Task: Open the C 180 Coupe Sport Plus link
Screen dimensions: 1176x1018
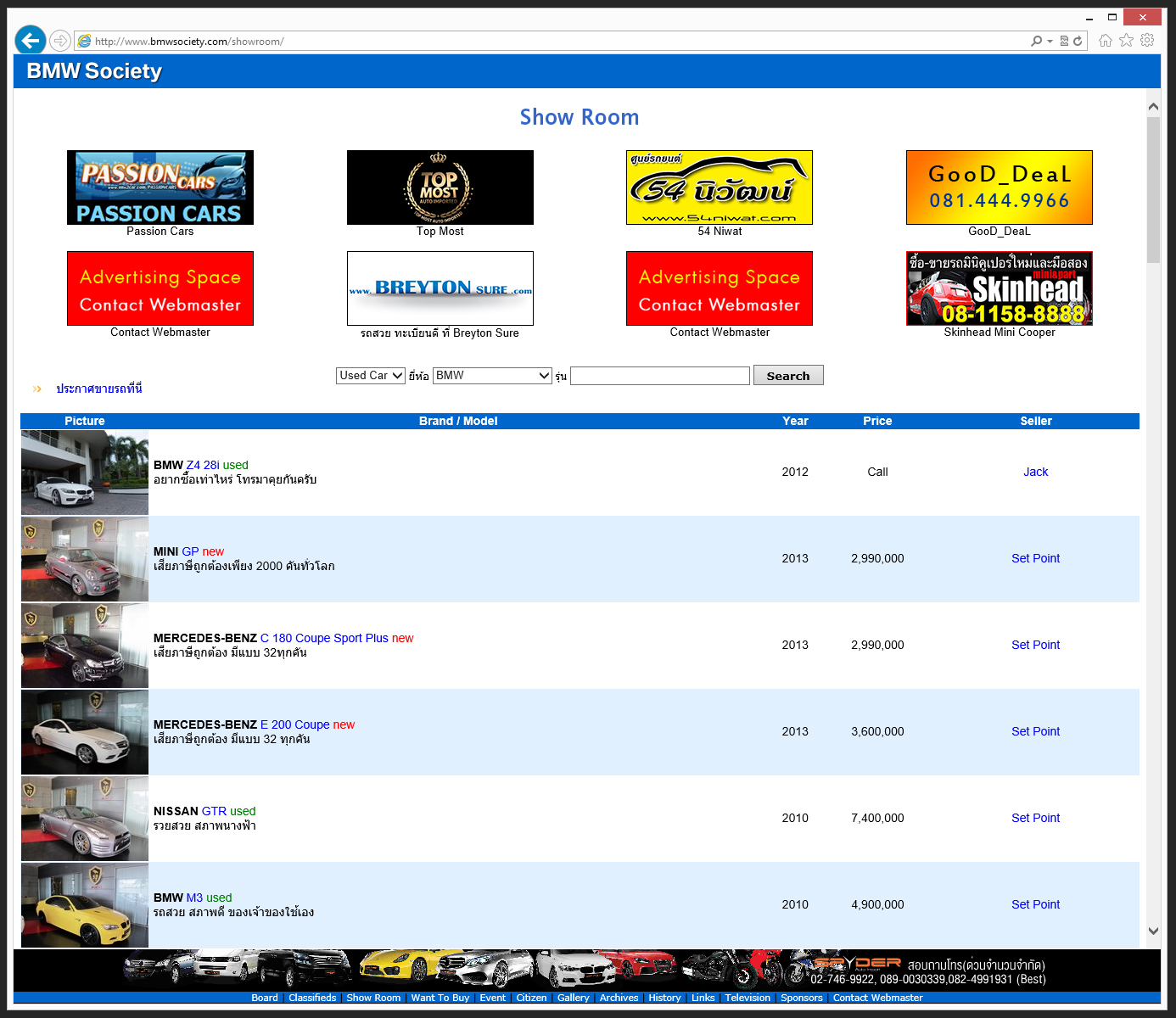Action: [324, 638]
